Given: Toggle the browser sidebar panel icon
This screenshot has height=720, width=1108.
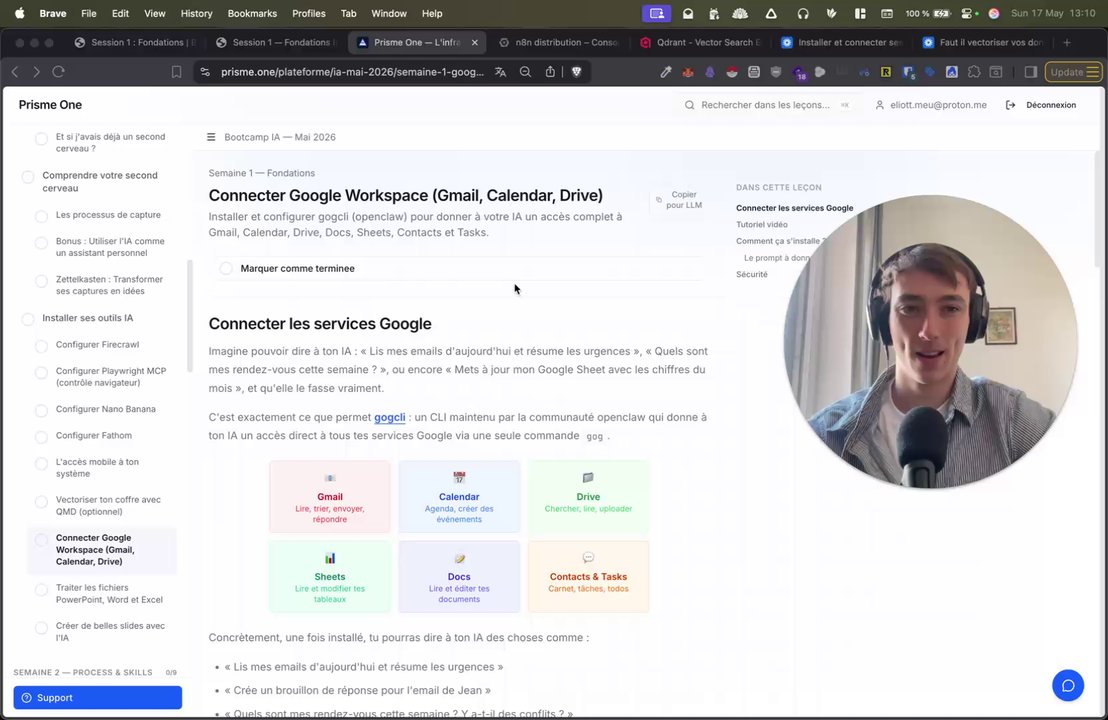Looking at the screenshot, I should pos(1030,72).
